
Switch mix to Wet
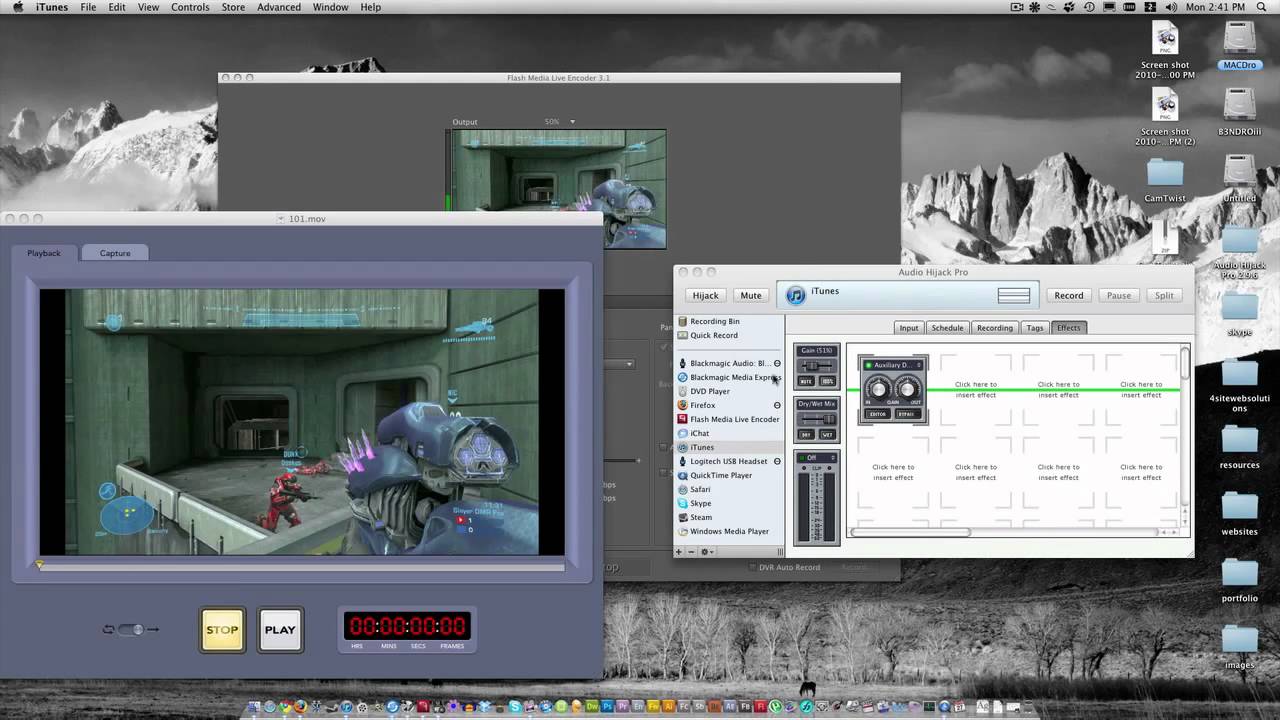(828, 435)
